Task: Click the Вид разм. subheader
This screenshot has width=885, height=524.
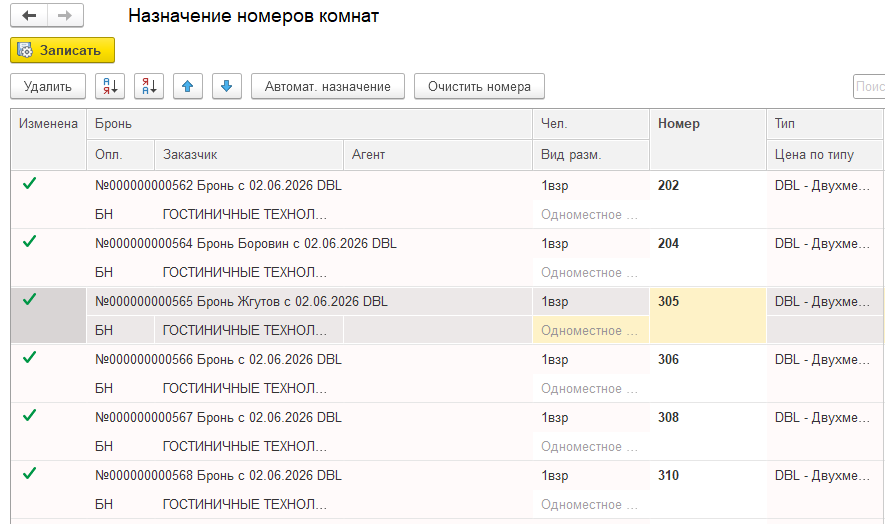Action: pyautogui.click(x=591, y=155)
